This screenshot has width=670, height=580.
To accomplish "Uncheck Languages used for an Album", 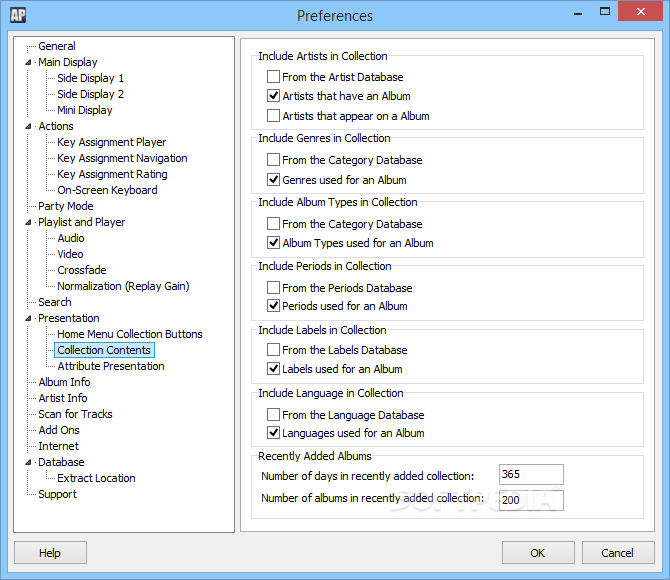I will [273, 433].
